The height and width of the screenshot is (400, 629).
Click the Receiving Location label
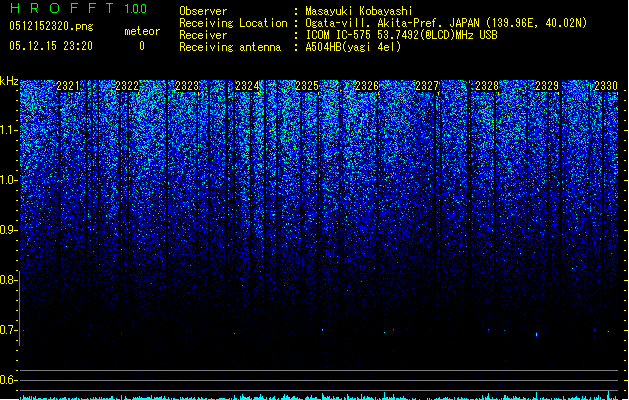tap(233, 23)
